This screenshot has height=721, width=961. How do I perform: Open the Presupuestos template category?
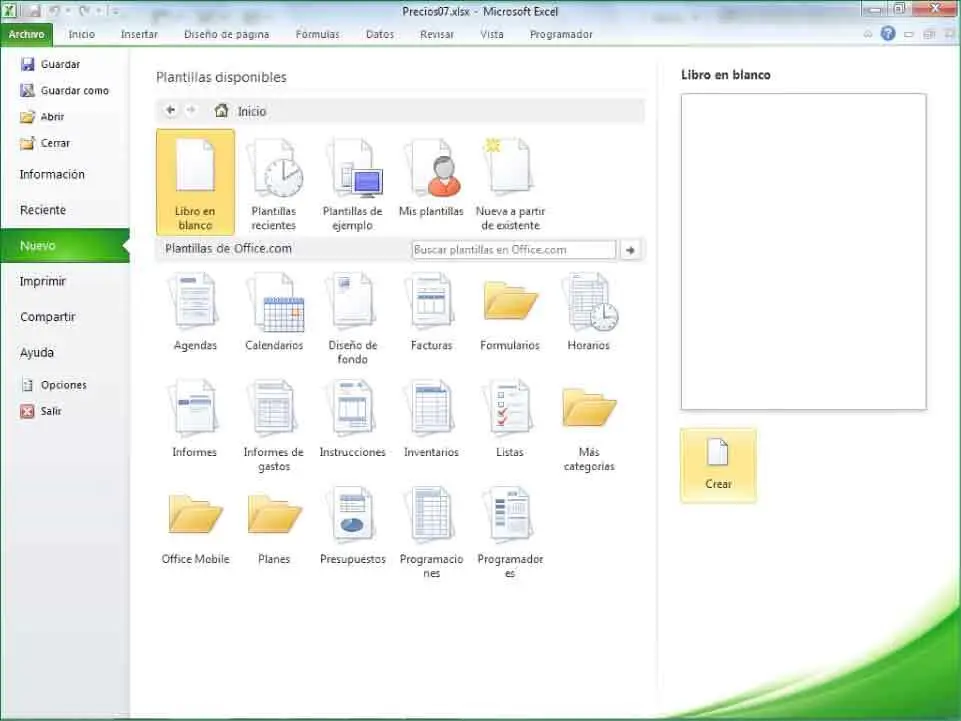tap(352, 527)
